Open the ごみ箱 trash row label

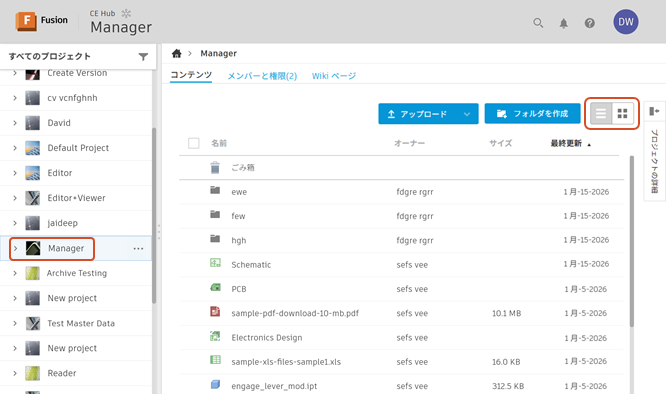(243, 168)
